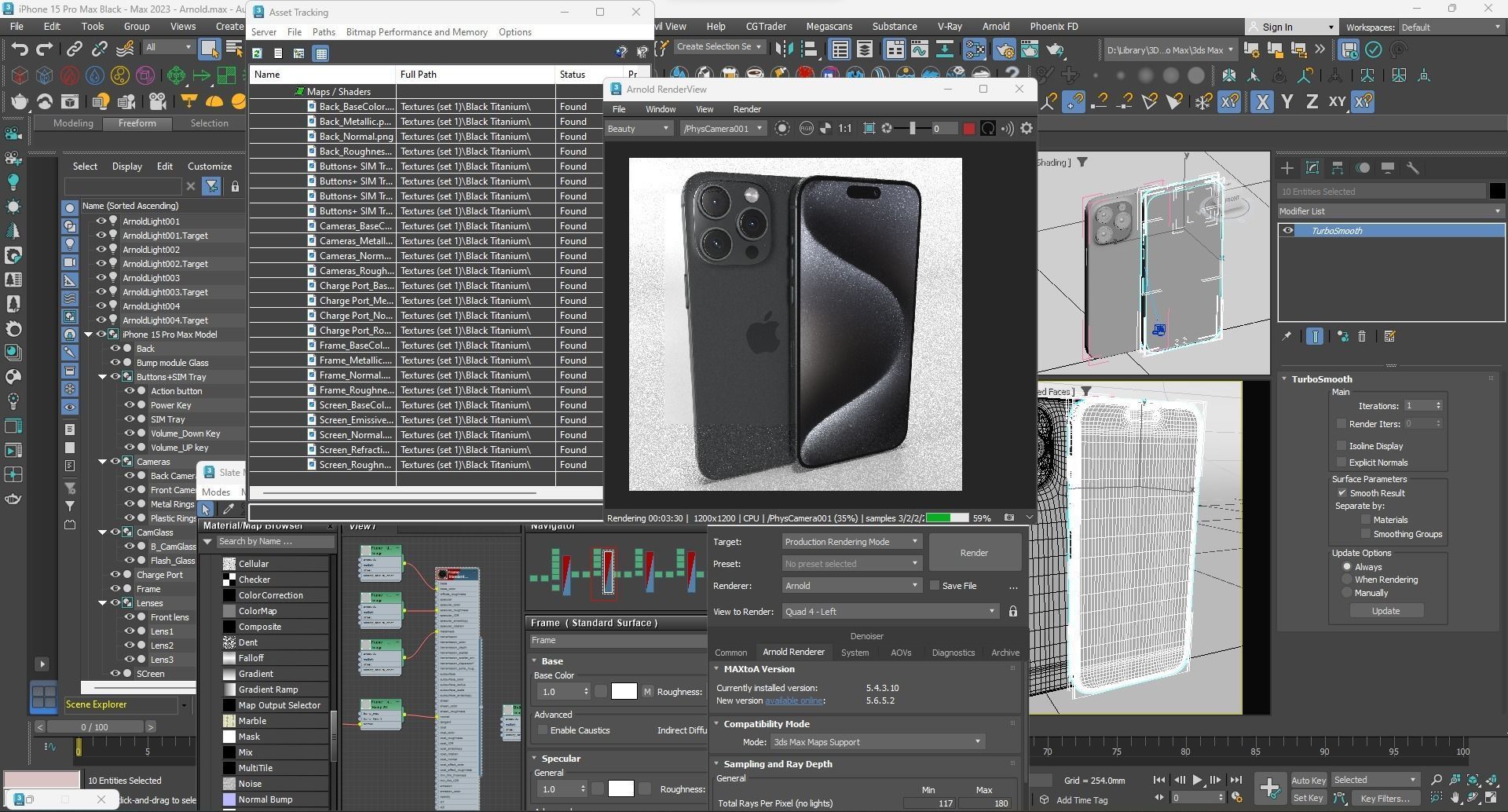Switch Asset Tracking to table view

(x=320, y=53)
